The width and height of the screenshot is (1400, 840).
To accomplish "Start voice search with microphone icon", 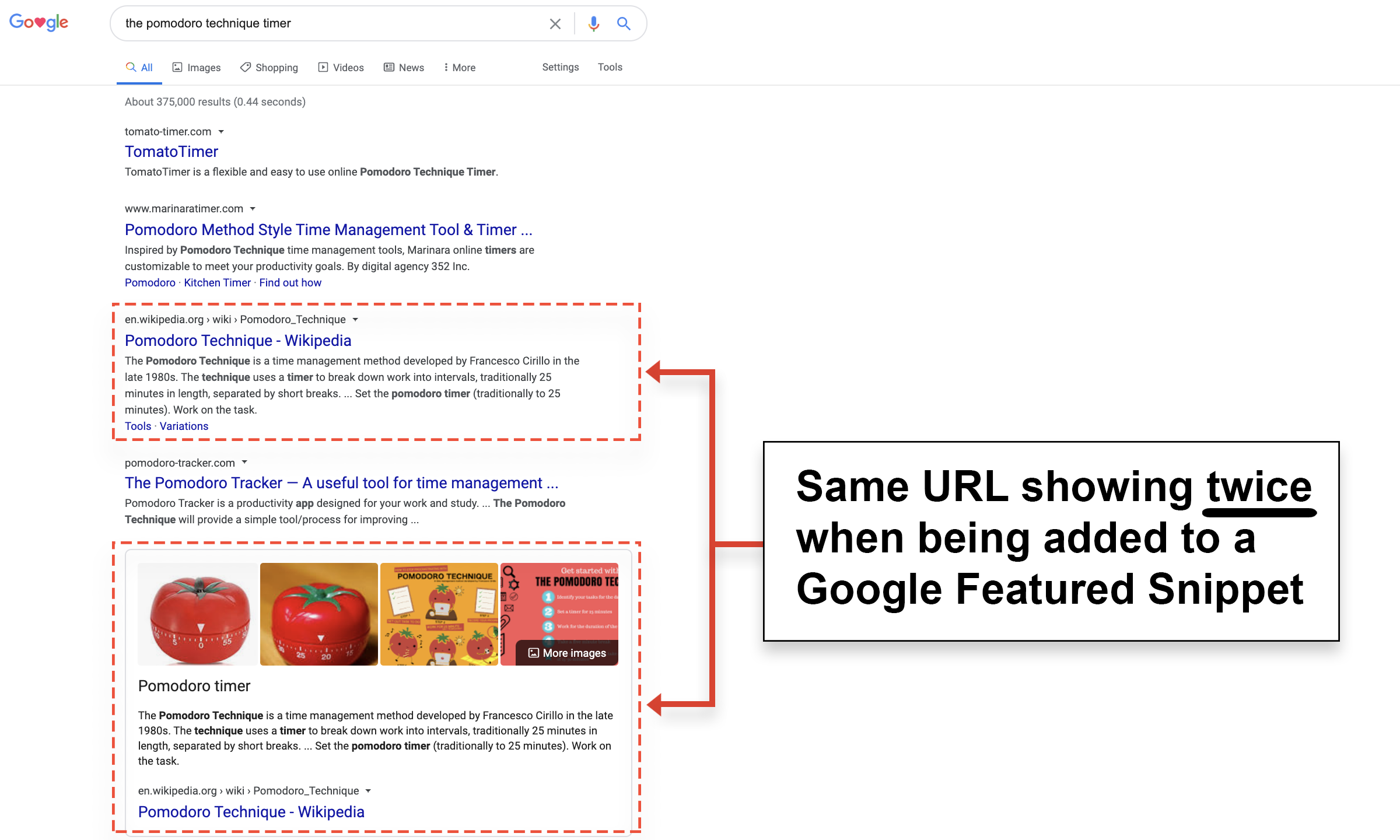I will point(593,23).
